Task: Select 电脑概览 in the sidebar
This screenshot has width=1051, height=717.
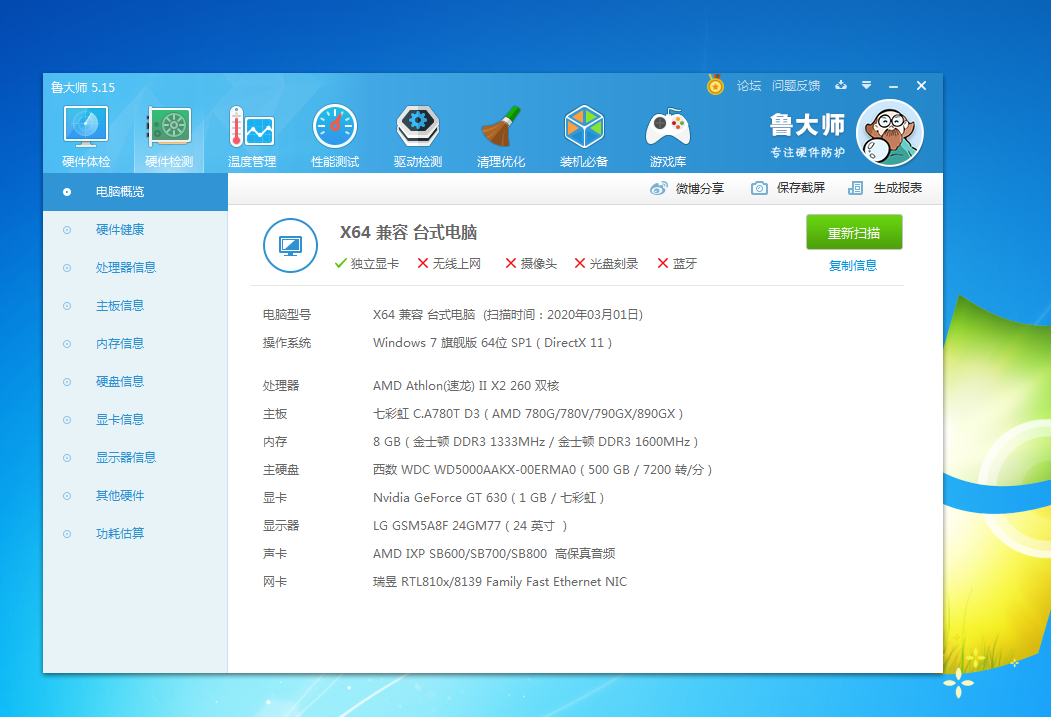Action: 135,192
